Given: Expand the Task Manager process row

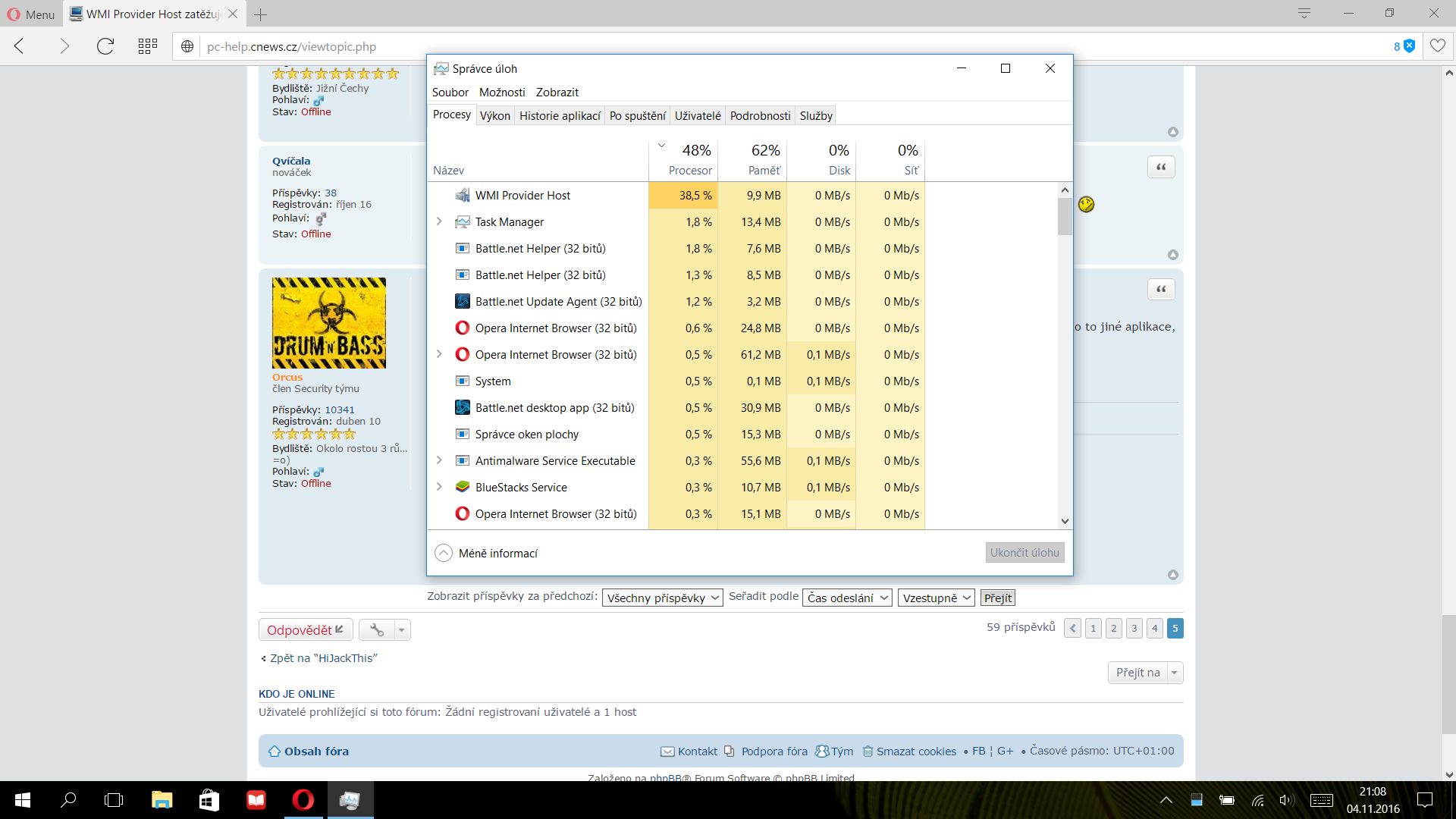Looking at the screenshot, I should coord(439,221).
